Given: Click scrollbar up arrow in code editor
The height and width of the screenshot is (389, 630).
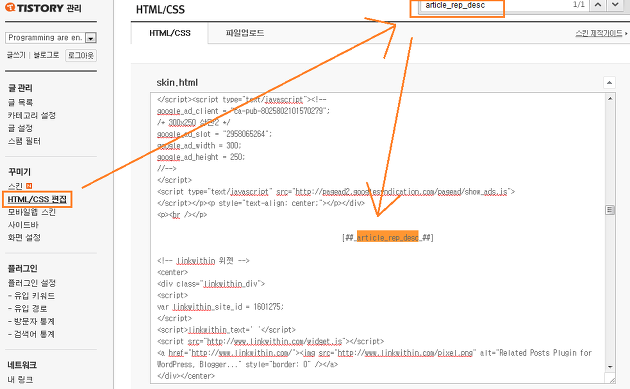Looking at the screenshot, I should coord(610,98).
